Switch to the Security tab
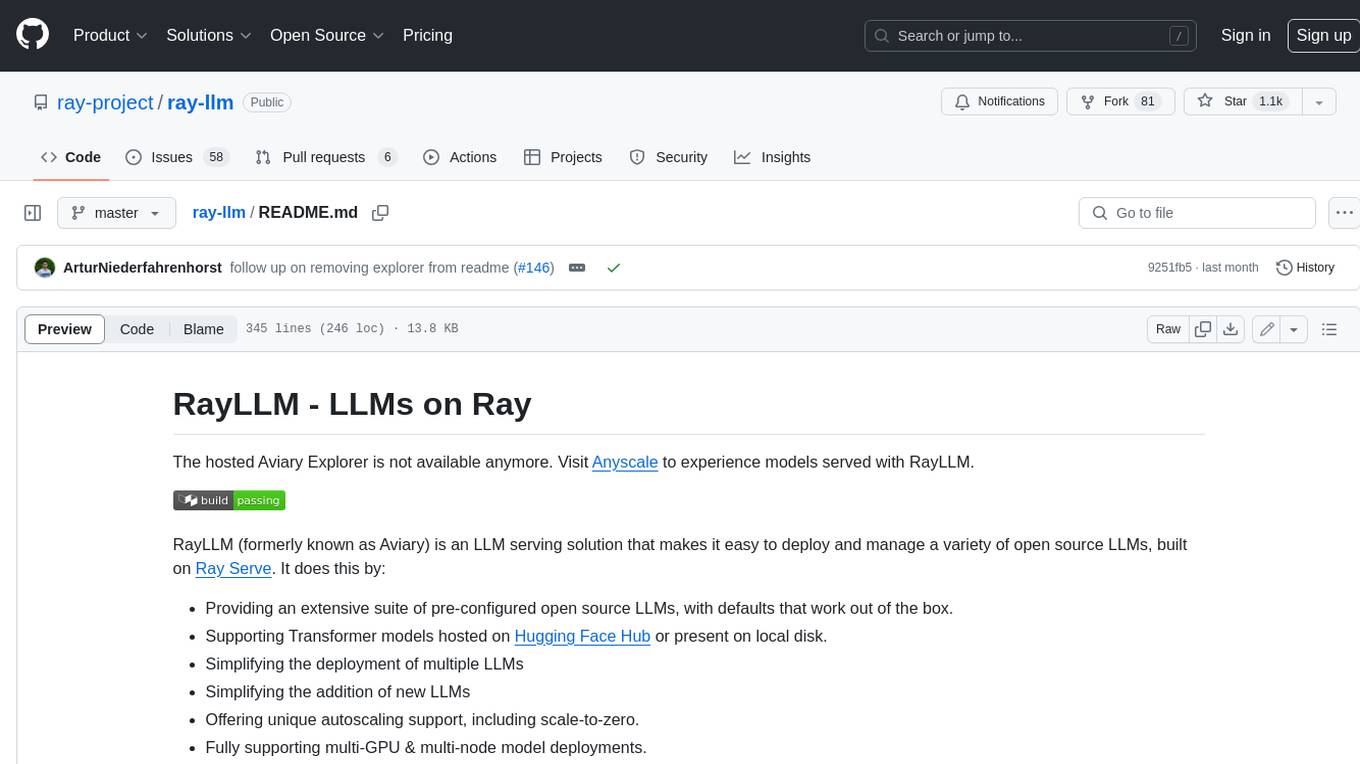Image resolution: width=1360 pixels, height=764 pixels. click(668, 157)
